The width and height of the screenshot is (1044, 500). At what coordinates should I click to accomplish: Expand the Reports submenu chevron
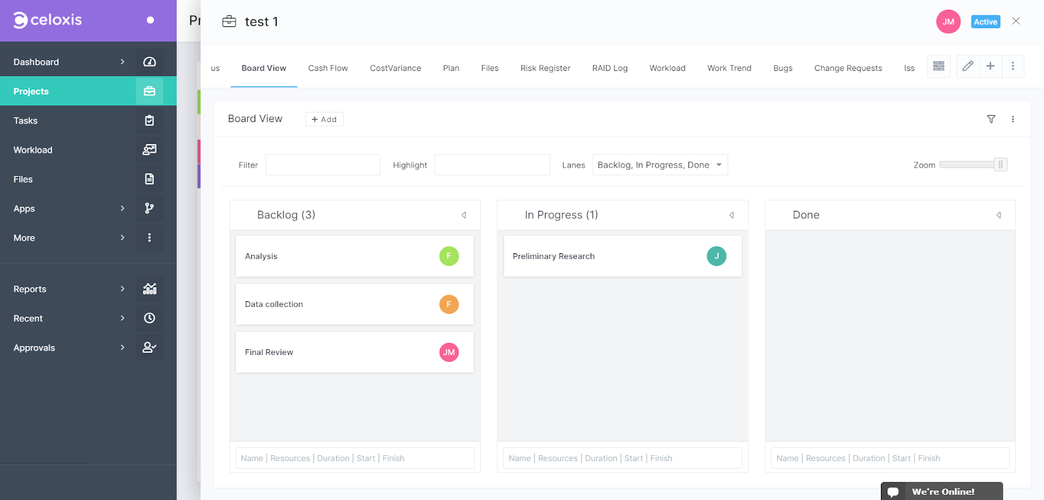(x=123, y=289)
